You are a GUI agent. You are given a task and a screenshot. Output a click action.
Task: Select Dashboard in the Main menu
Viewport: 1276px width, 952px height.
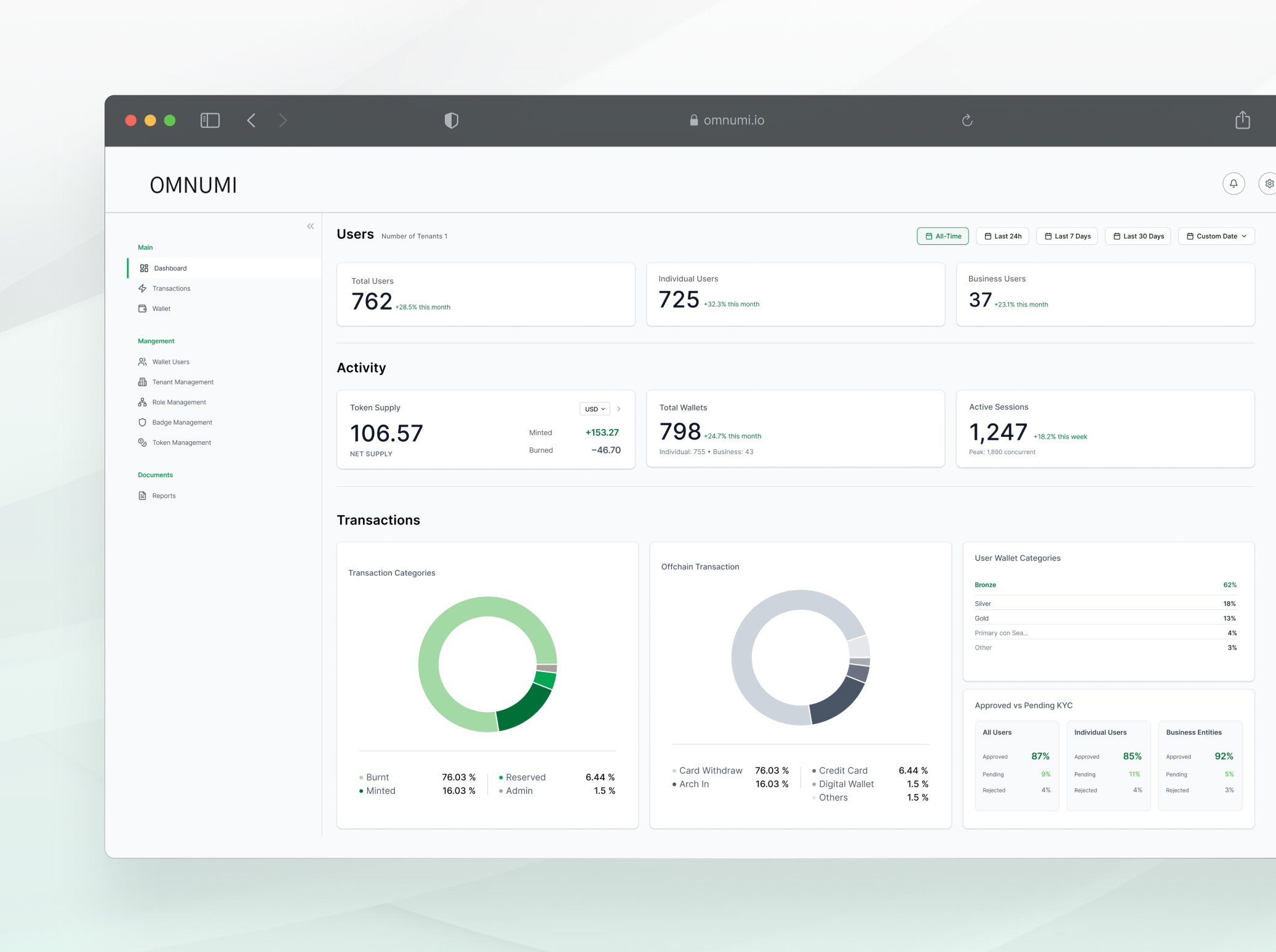pyautogui.click(x=169, y=268)
